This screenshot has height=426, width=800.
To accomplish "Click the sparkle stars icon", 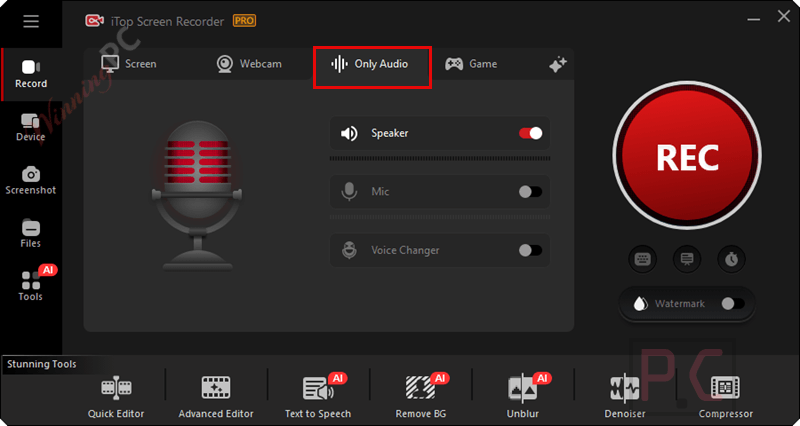I will tap(558, 64).
